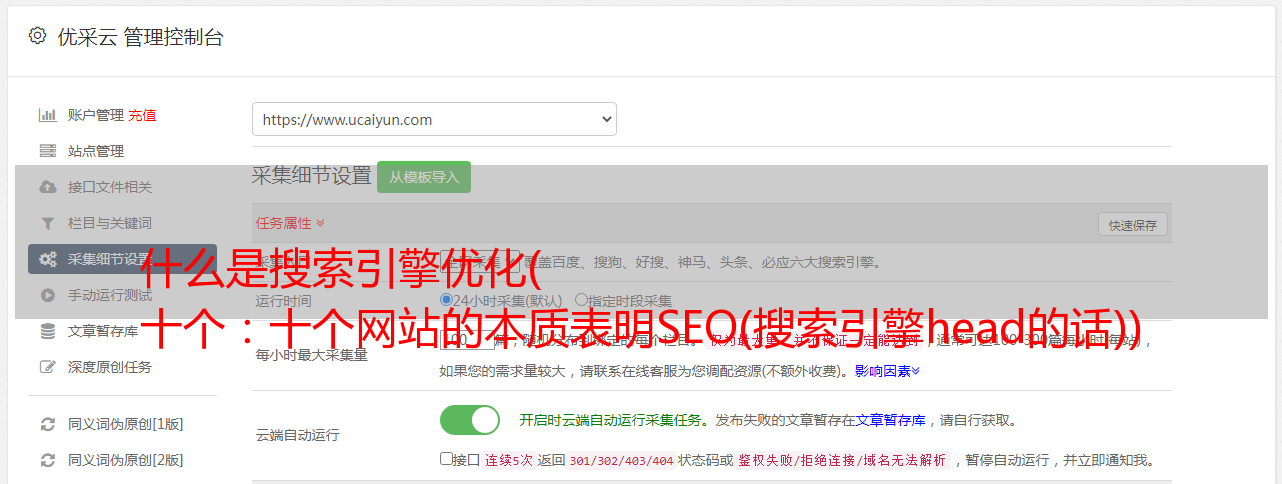Open 栏目与关键词 in the sidebar

[x=110, y=223]
